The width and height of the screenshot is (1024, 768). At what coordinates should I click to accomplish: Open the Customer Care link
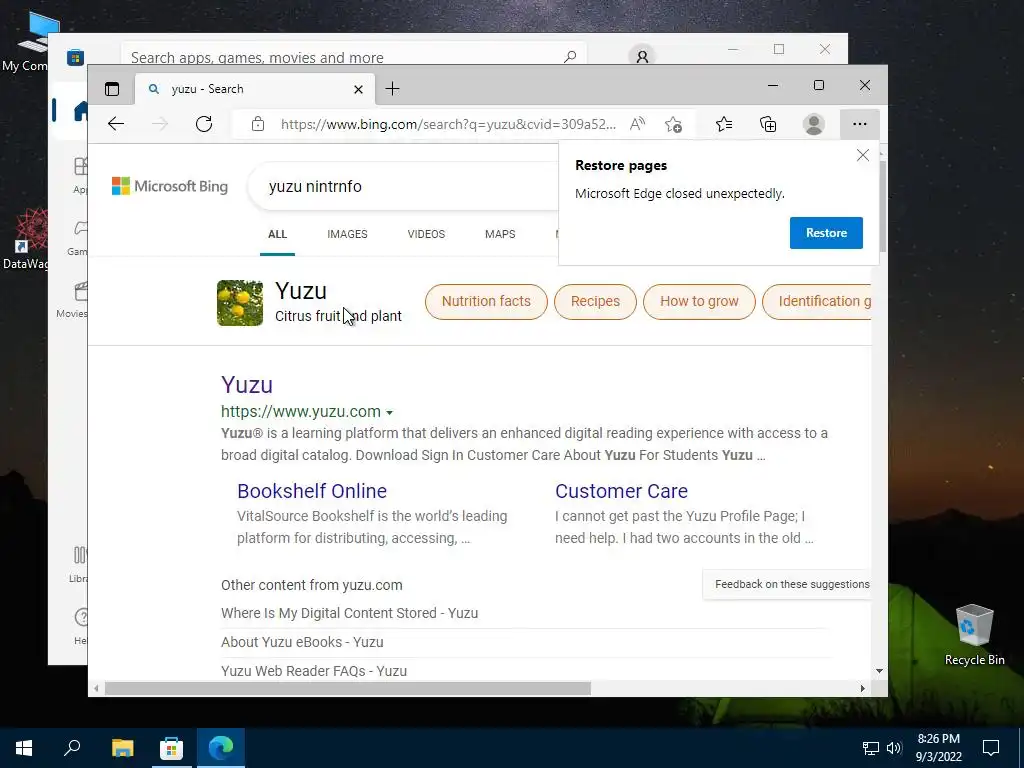[x=621, y=491]
